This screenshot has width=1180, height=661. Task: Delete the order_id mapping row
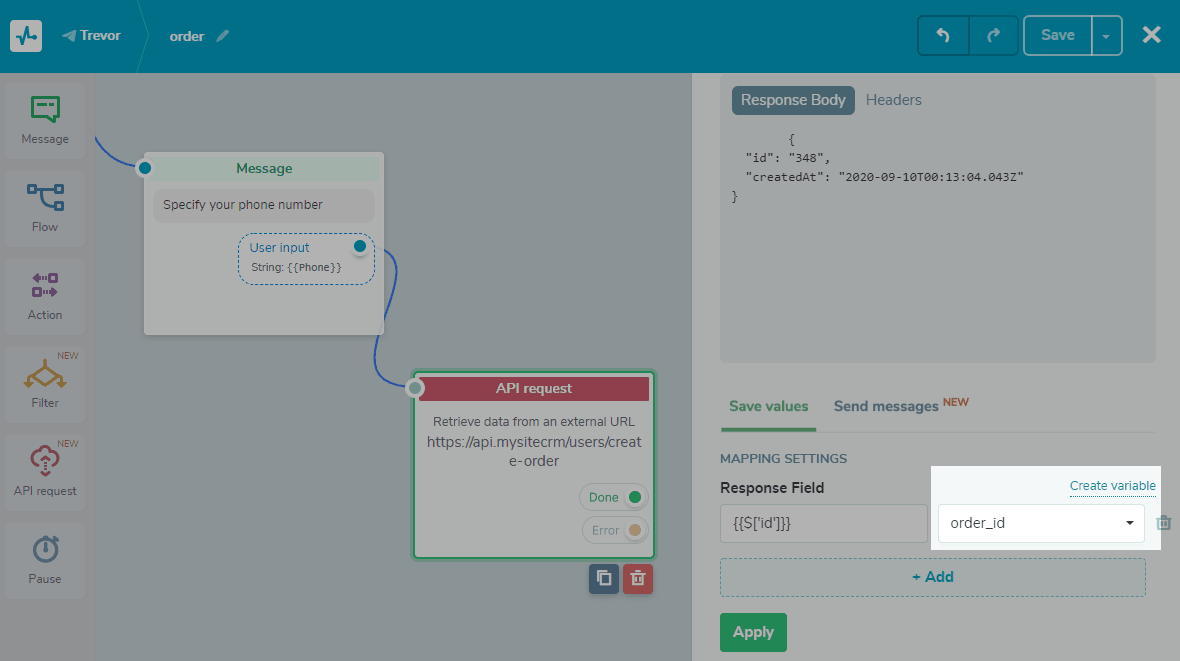tap(1163, 522)
